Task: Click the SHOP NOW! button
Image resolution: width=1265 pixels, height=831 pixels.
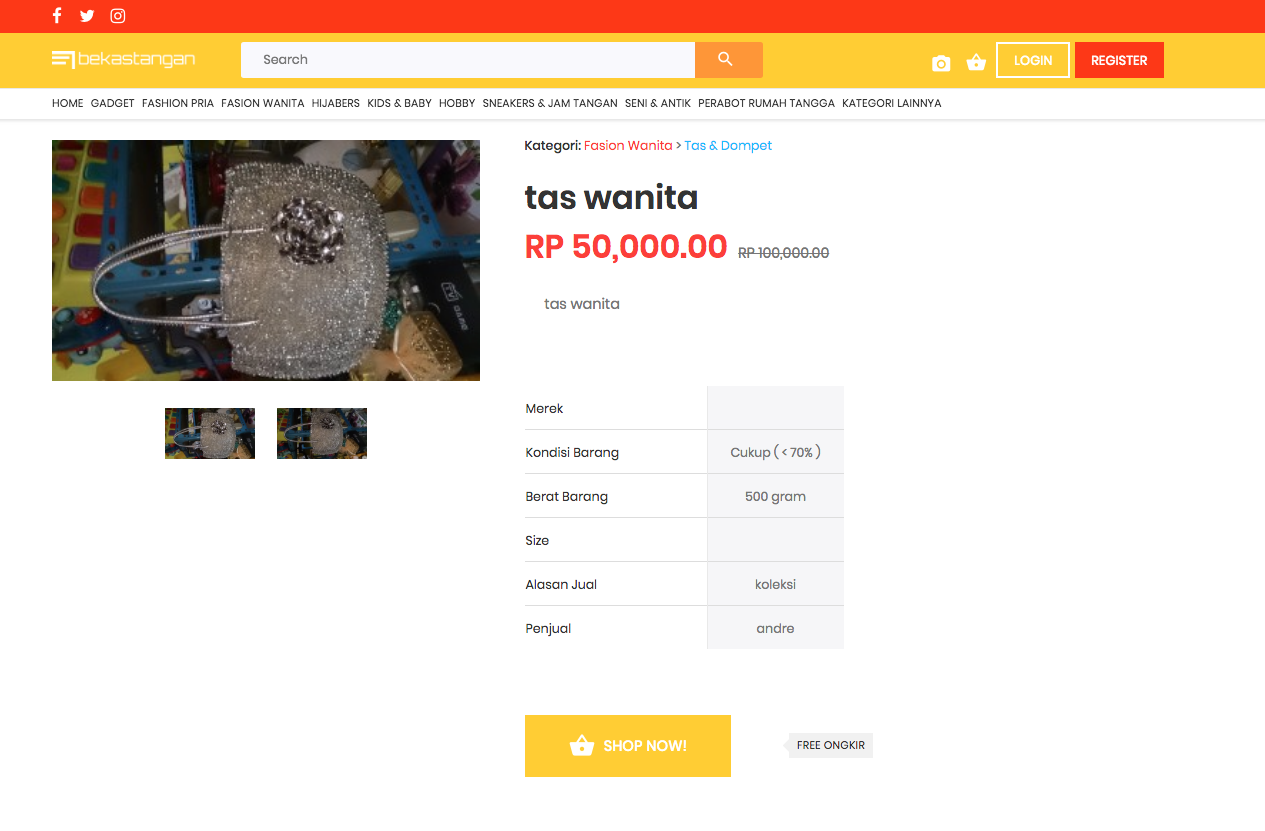Action: pyautogui.click(x=627, y=746)
